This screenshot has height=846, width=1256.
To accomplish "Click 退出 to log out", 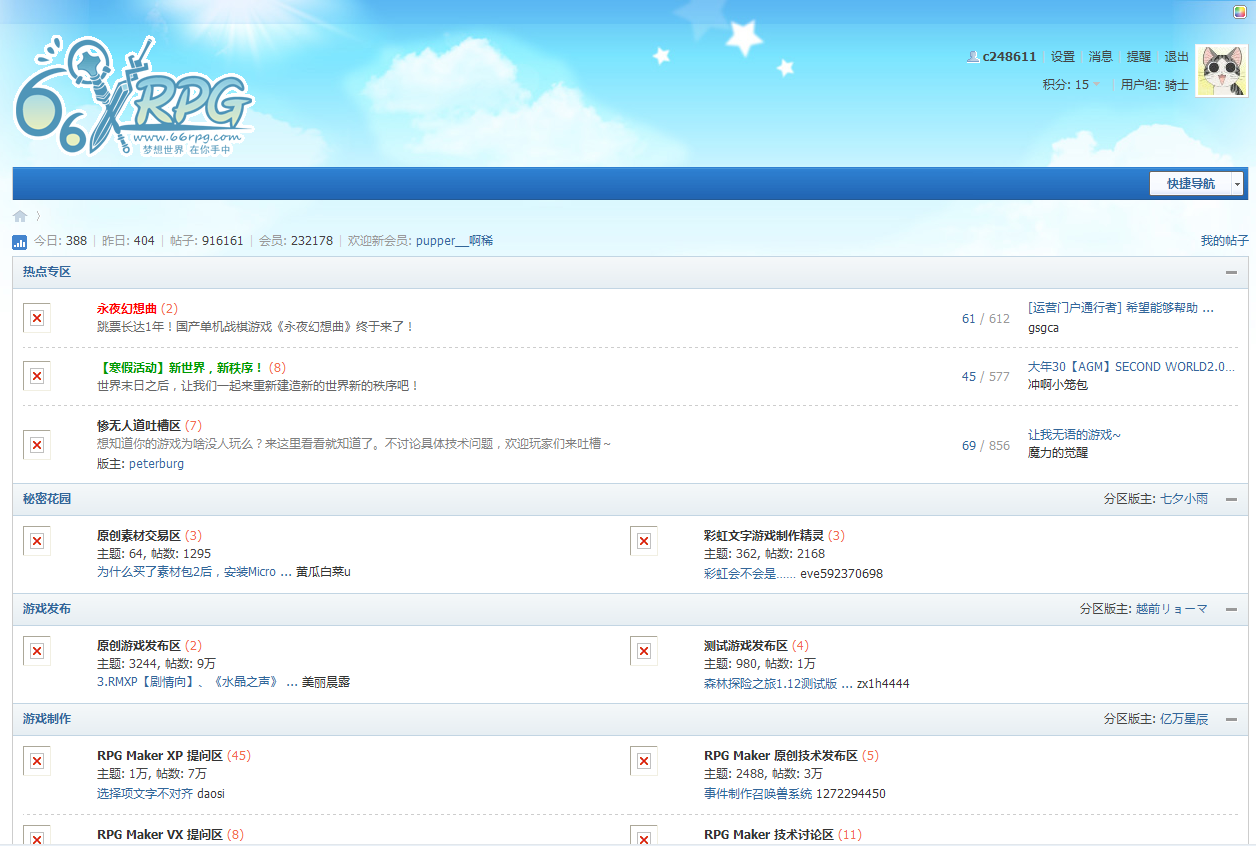I will point(1177,57).
